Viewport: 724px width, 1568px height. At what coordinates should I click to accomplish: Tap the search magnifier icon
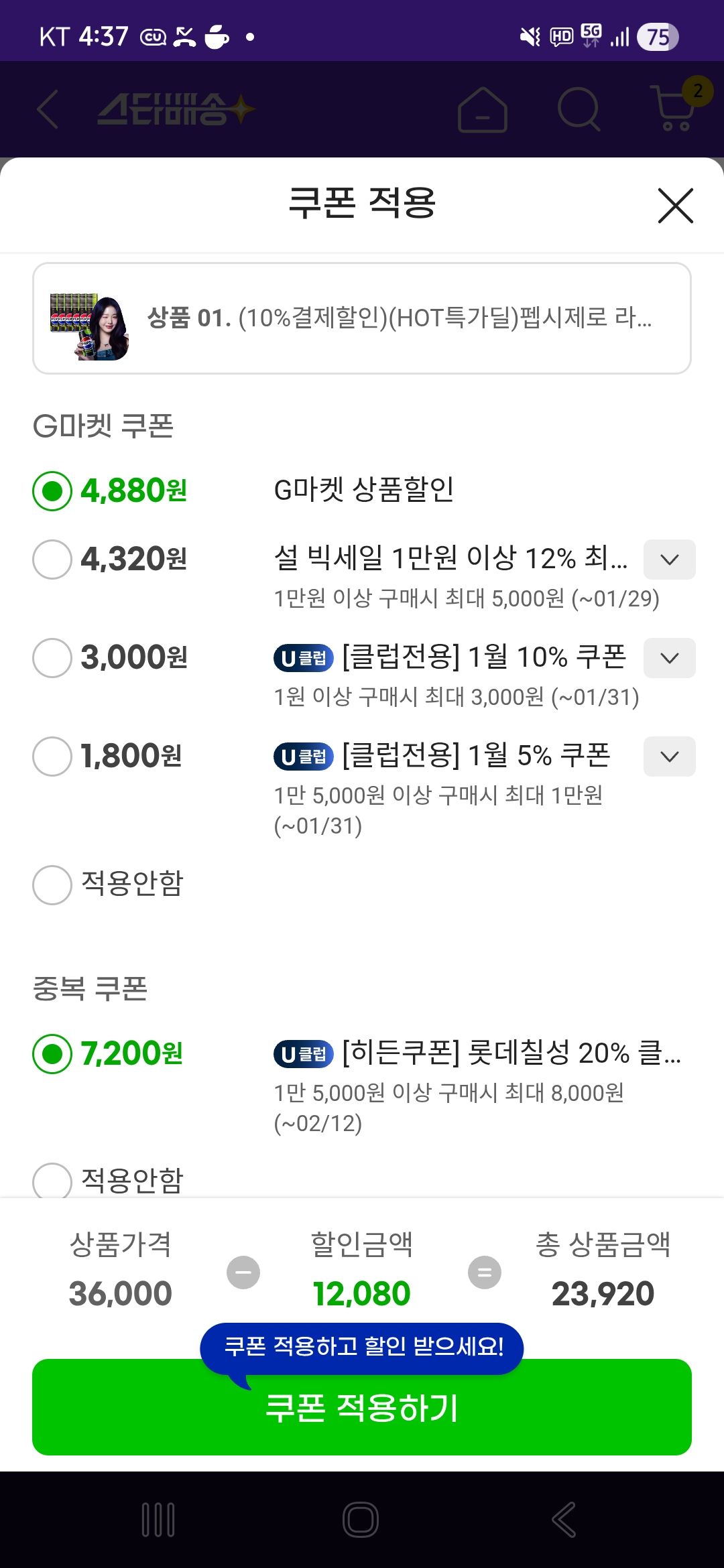579,109
